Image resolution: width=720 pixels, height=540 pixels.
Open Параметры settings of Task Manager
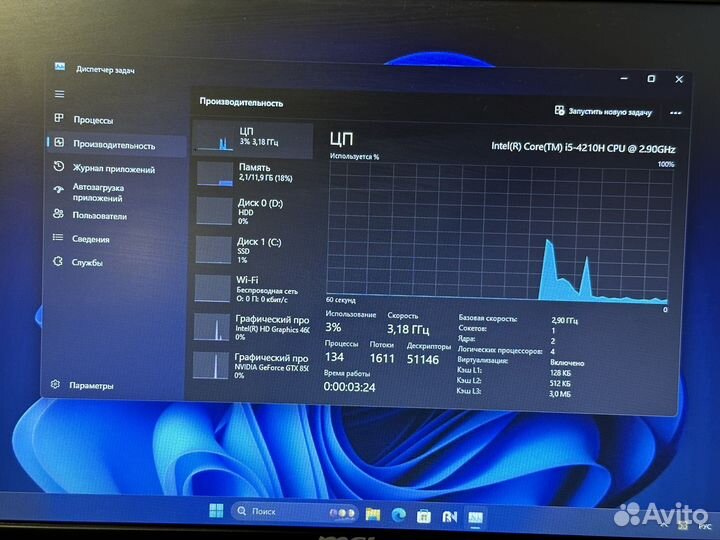[91, 386]
